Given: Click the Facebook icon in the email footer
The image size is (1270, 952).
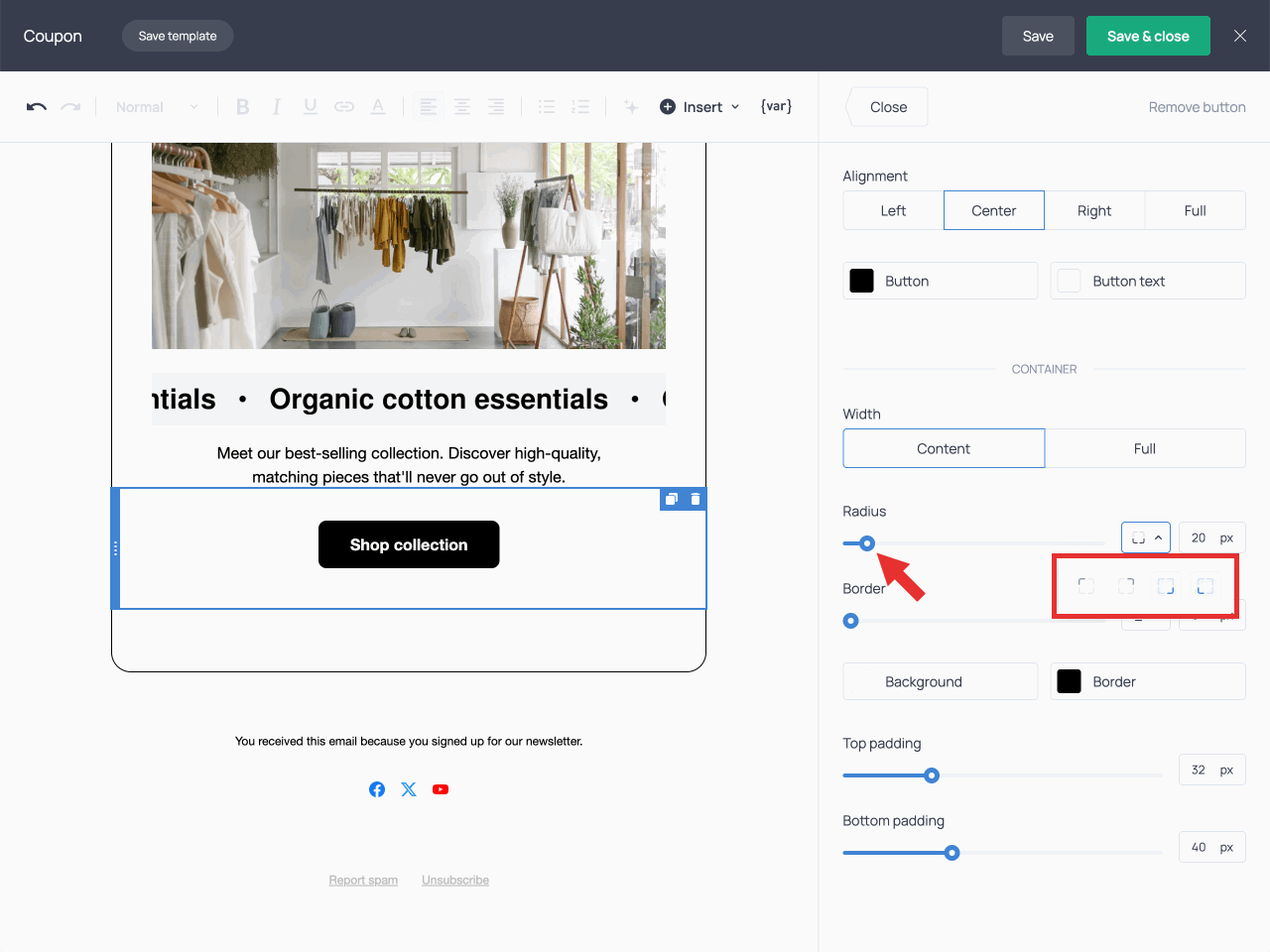Looking at the screenshot, I should (377, 788).
